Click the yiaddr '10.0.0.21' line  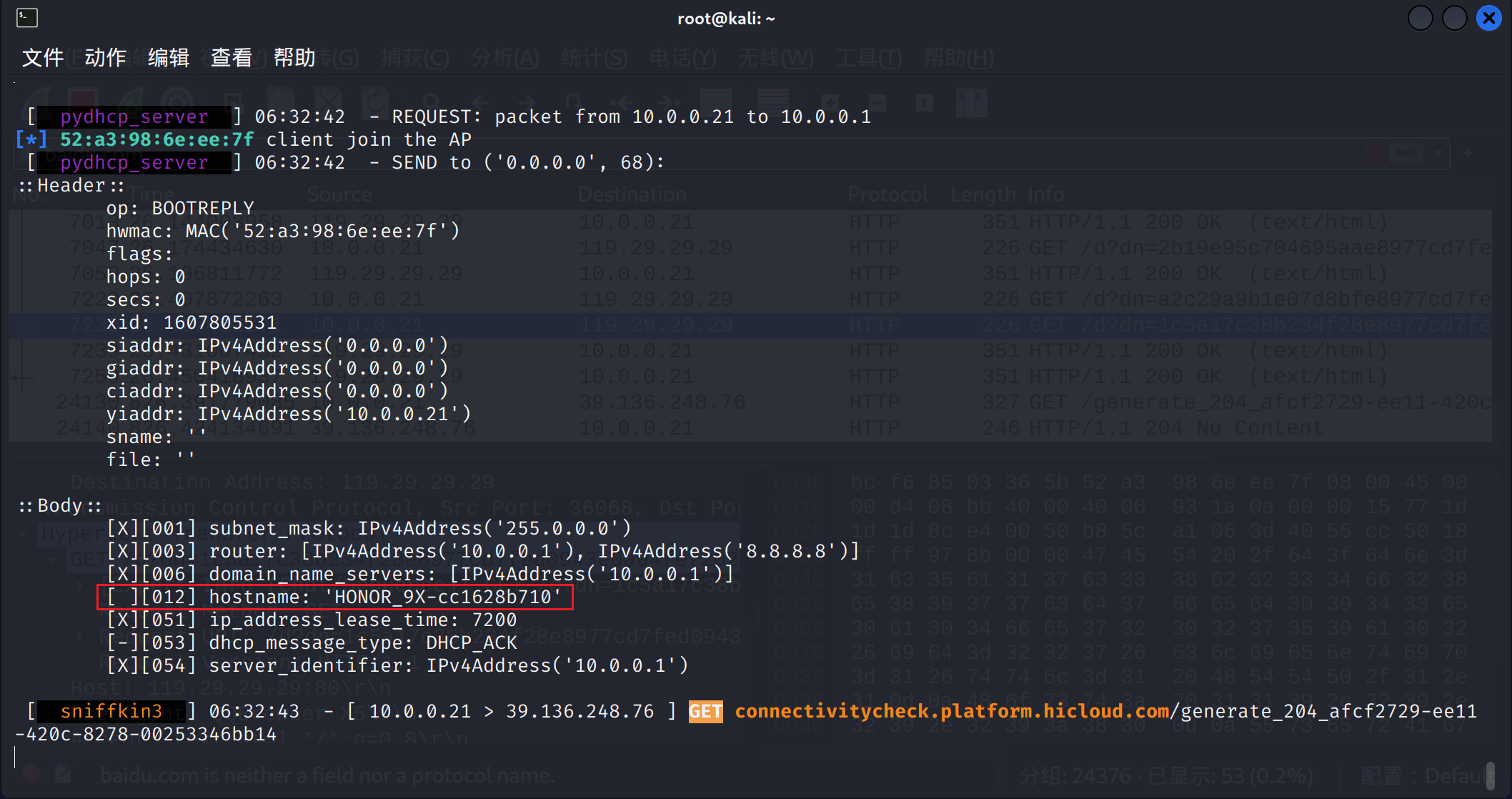click(289, 414)
